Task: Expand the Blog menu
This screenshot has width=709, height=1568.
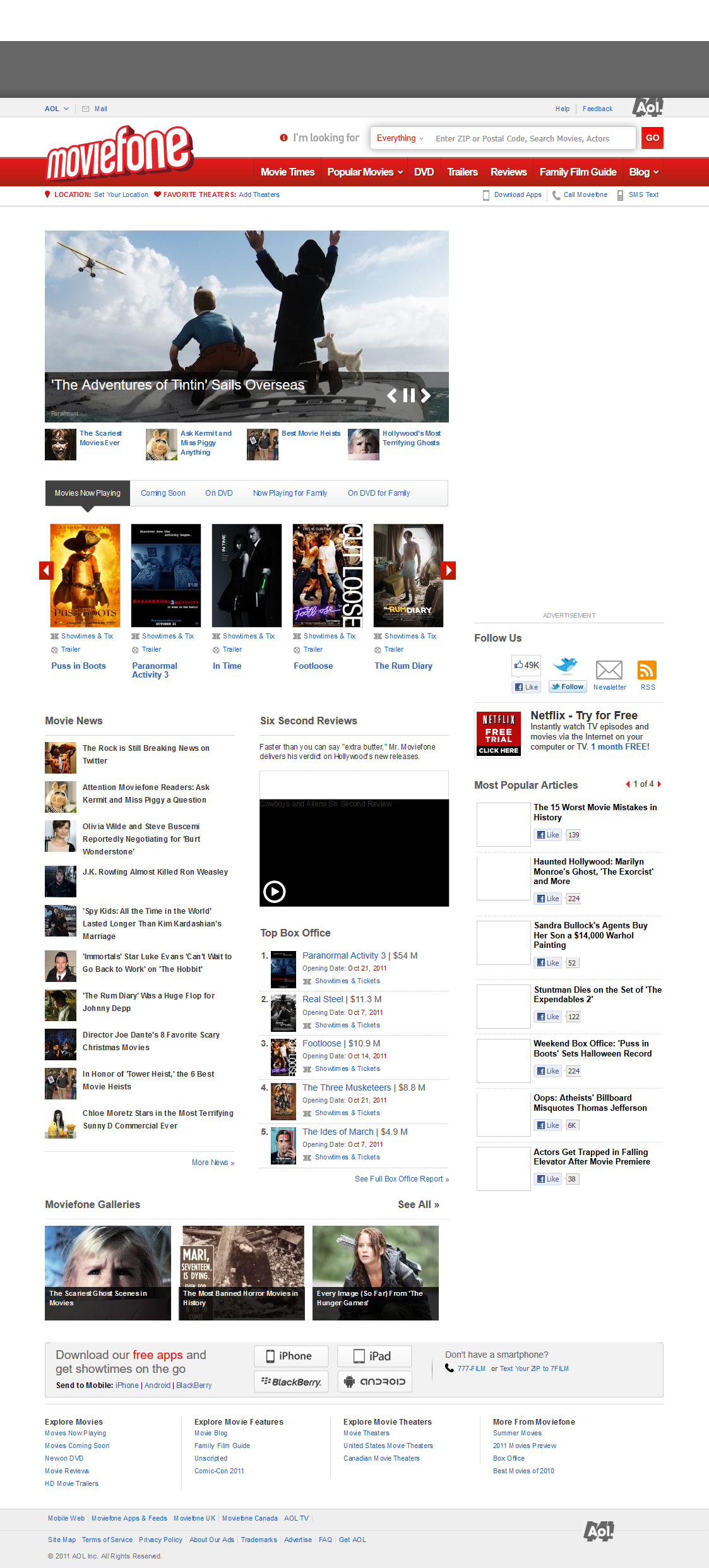Action: [644, 172]
